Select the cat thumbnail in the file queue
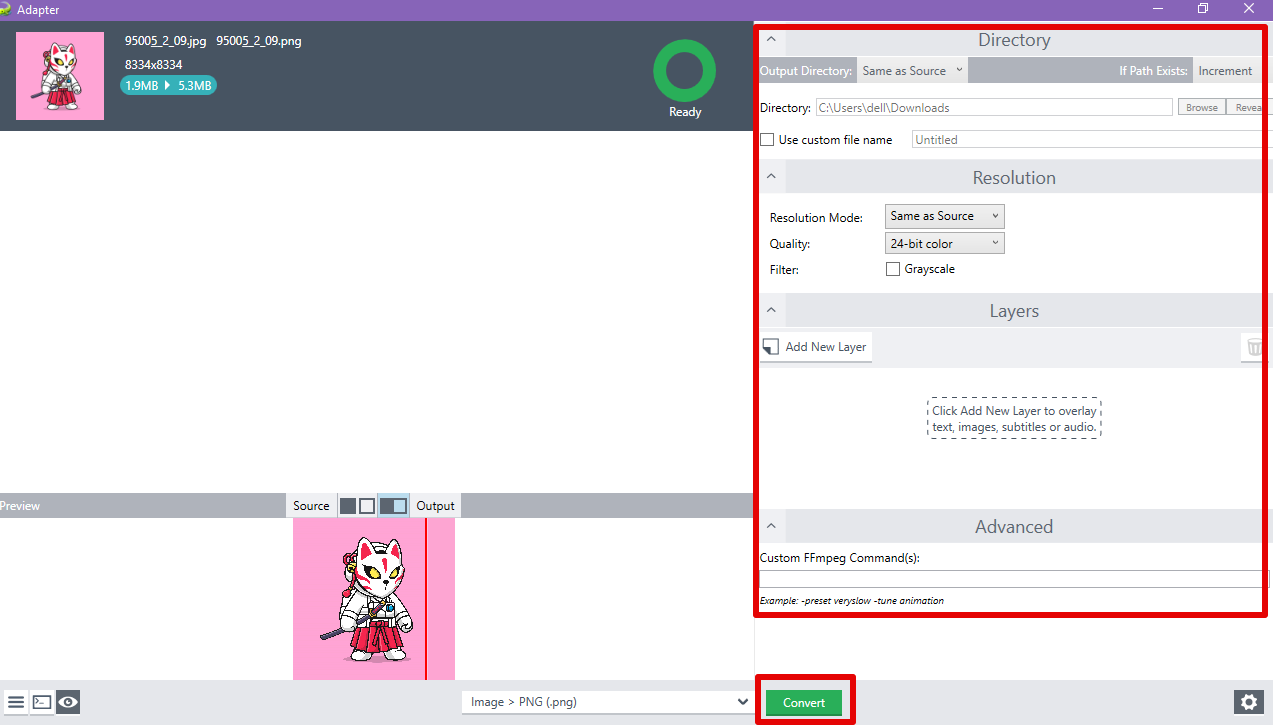Image resolution: width=1273 pixels, height=727 pixels. pyautogui.click(x=60, y=76)
